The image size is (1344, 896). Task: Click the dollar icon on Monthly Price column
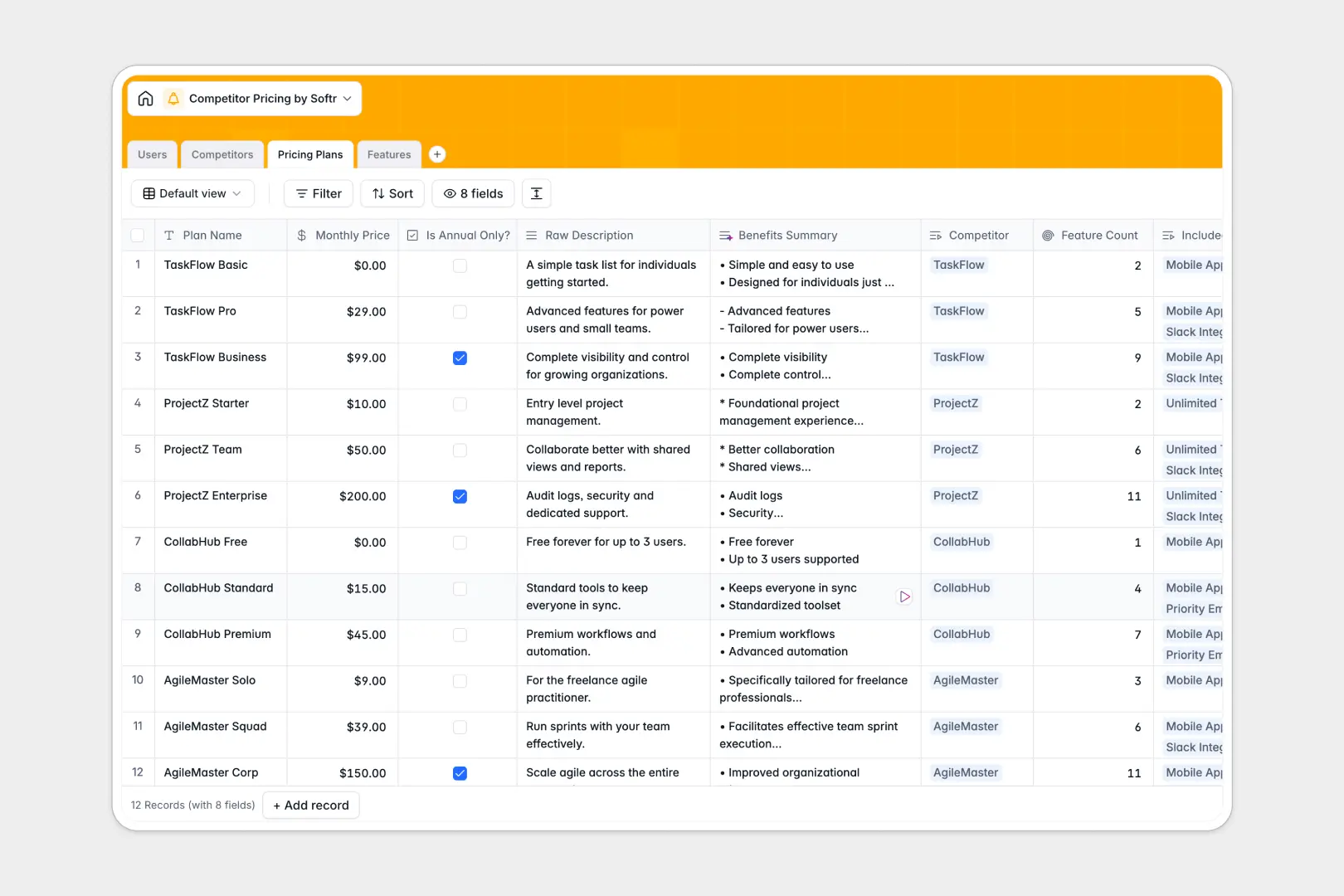pyautogui.click(x=300, y=235)
